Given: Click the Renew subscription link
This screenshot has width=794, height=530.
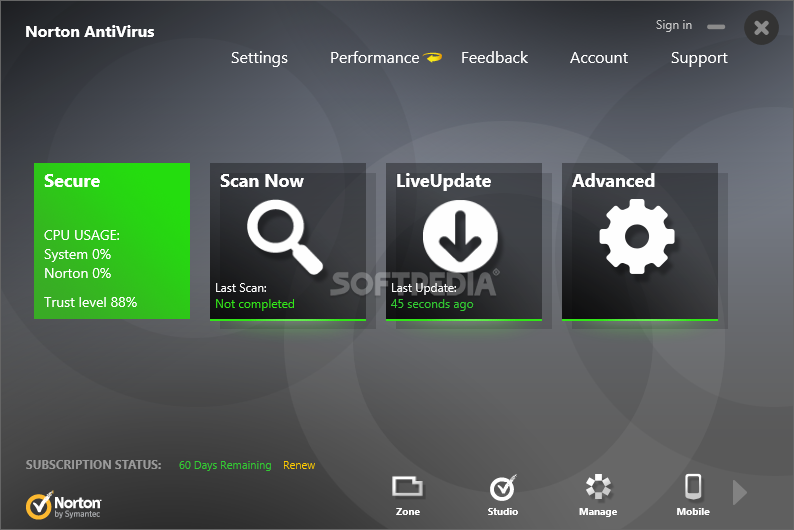Looking at the screenshot, I should coord(299,465).
